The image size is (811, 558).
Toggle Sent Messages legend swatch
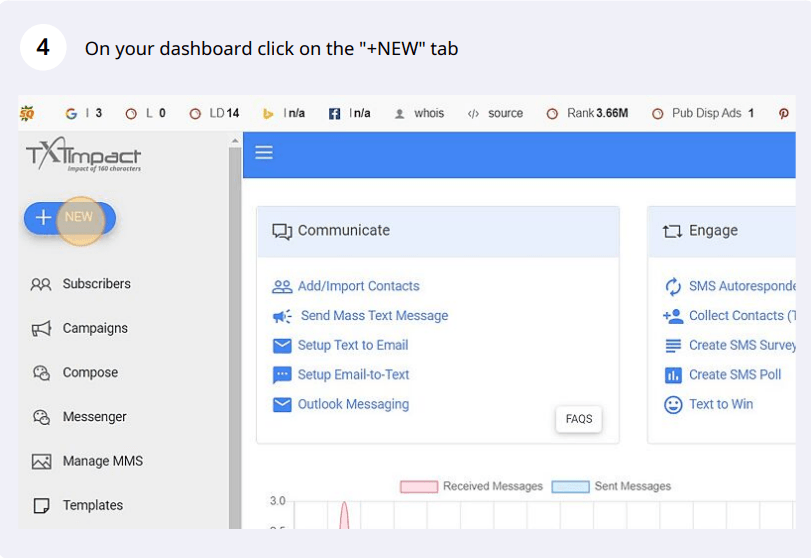[570, 487]
